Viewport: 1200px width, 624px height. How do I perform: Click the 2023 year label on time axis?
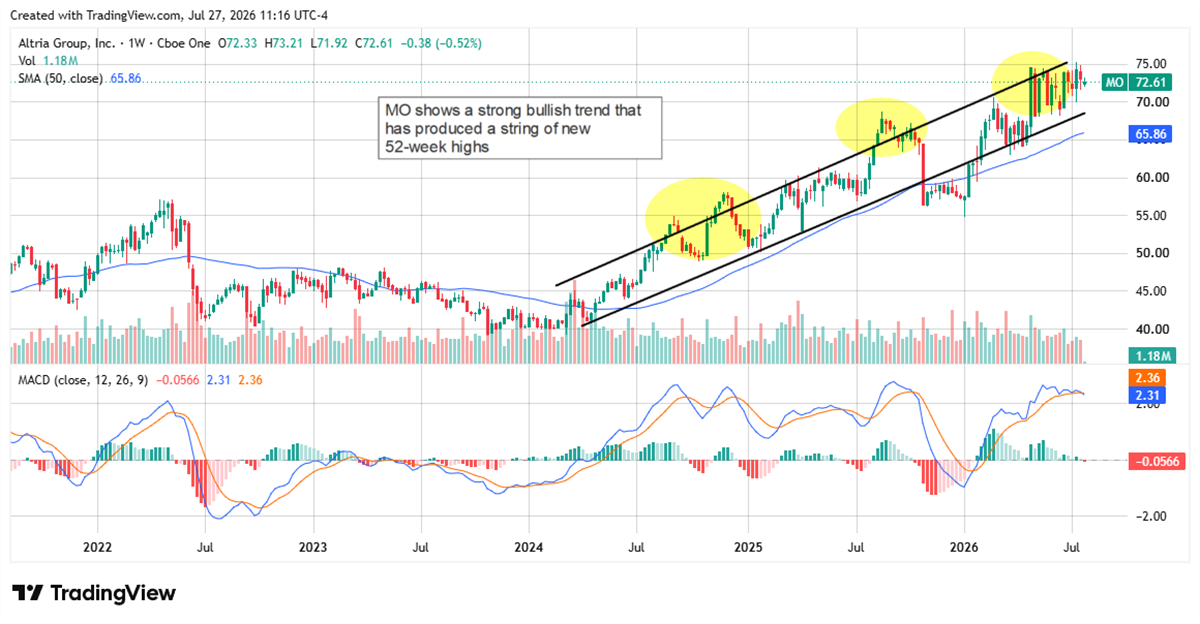point(313,548)
